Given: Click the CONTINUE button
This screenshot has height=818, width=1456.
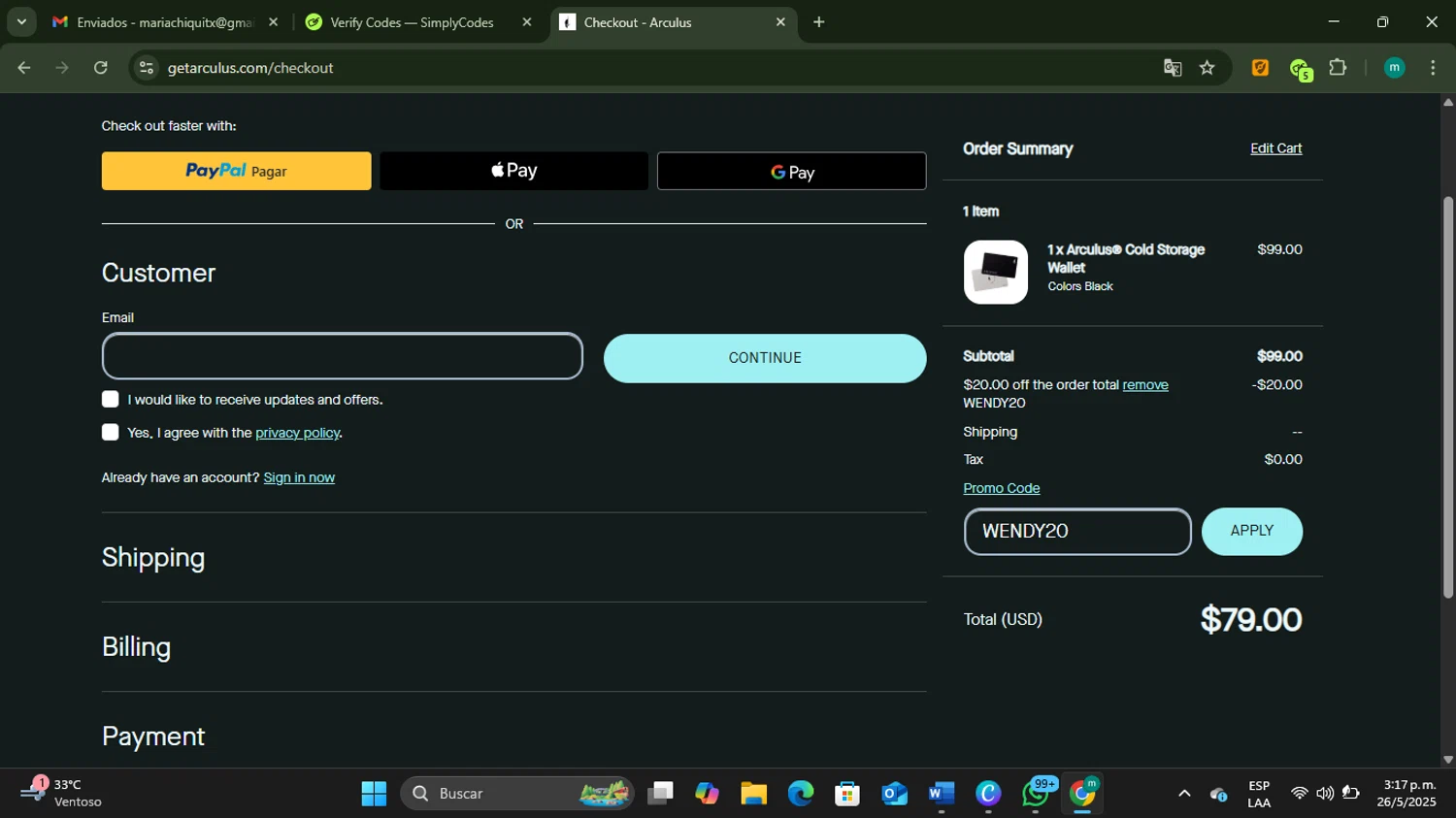Looking at the screenshot, I should tap(765, 358).
